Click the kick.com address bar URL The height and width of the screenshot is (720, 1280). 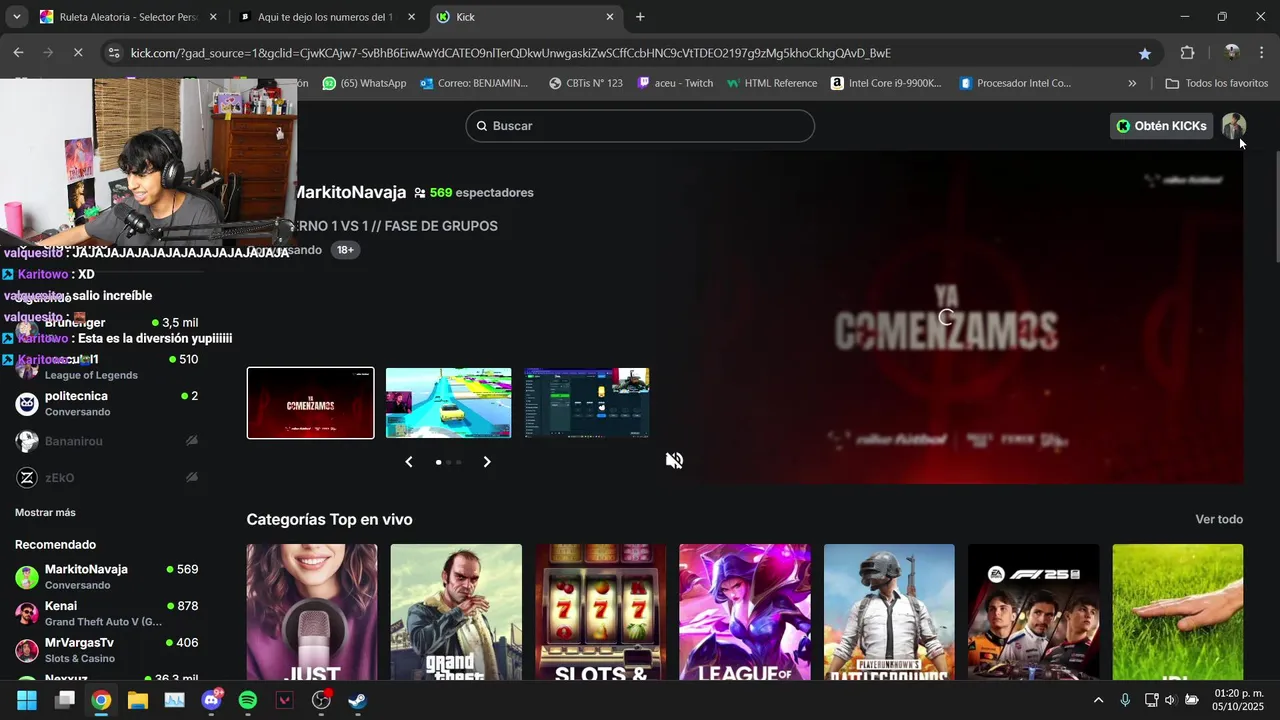[x=510, y=53]
